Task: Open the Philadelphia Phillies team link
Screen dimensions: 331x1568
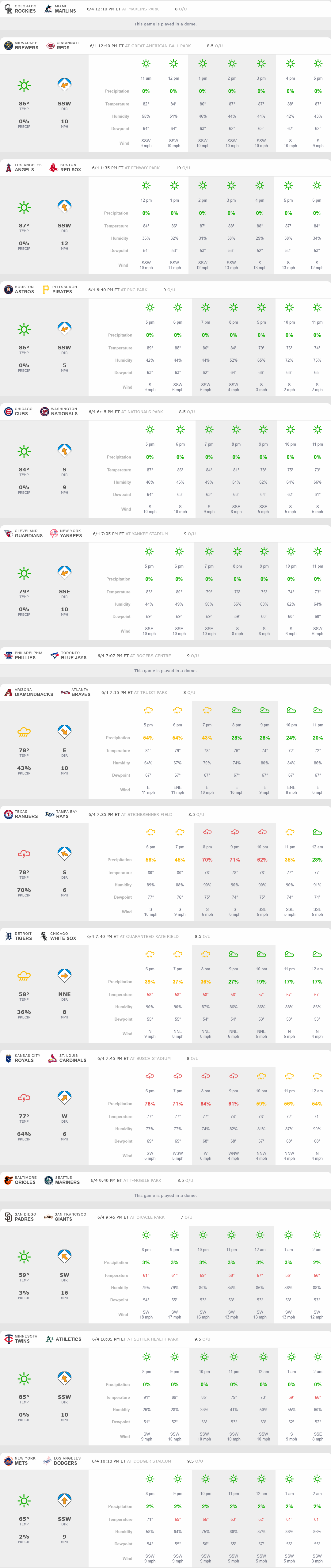Action: click(24, 656)
